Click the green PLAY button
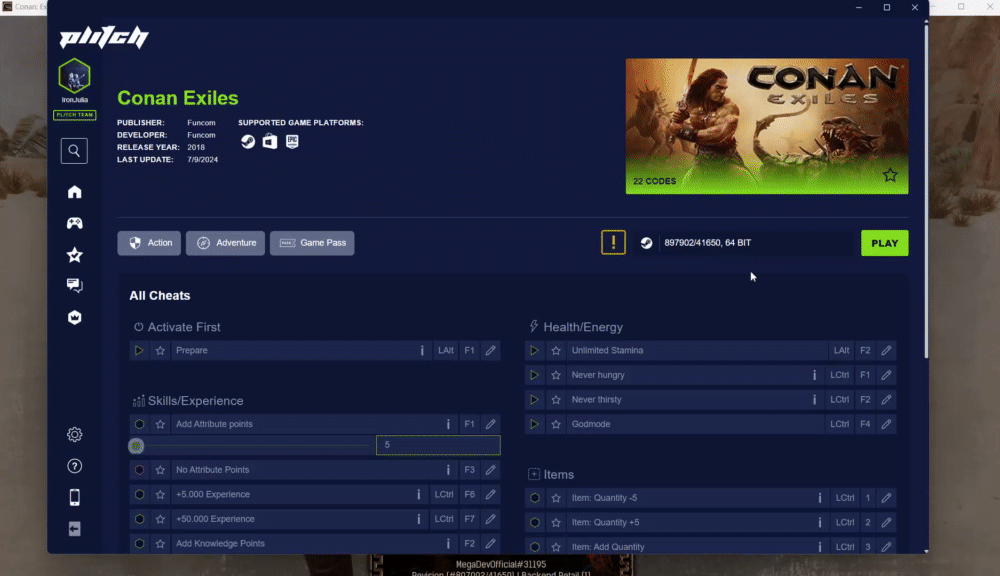Screen dimensions: 1000x576 pyautogui.click(x=885, y=243)
